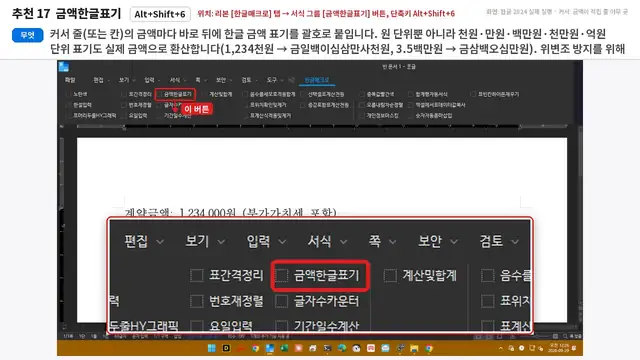Click the enlarged 글자수카운터 icon box
Screen dimensions: 640x360
281,301
